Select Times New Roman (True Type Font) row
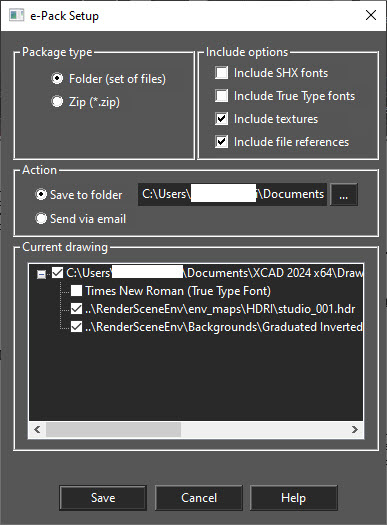 pyautogui.click(x=178, y=291)
